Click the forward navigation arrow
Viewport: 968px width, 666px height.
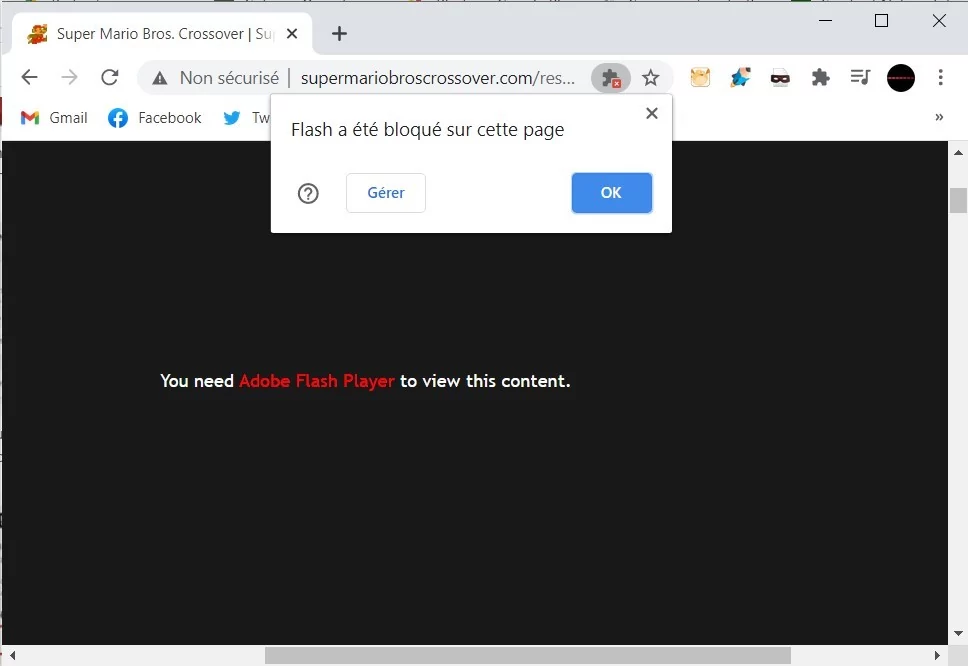(69, 77)
